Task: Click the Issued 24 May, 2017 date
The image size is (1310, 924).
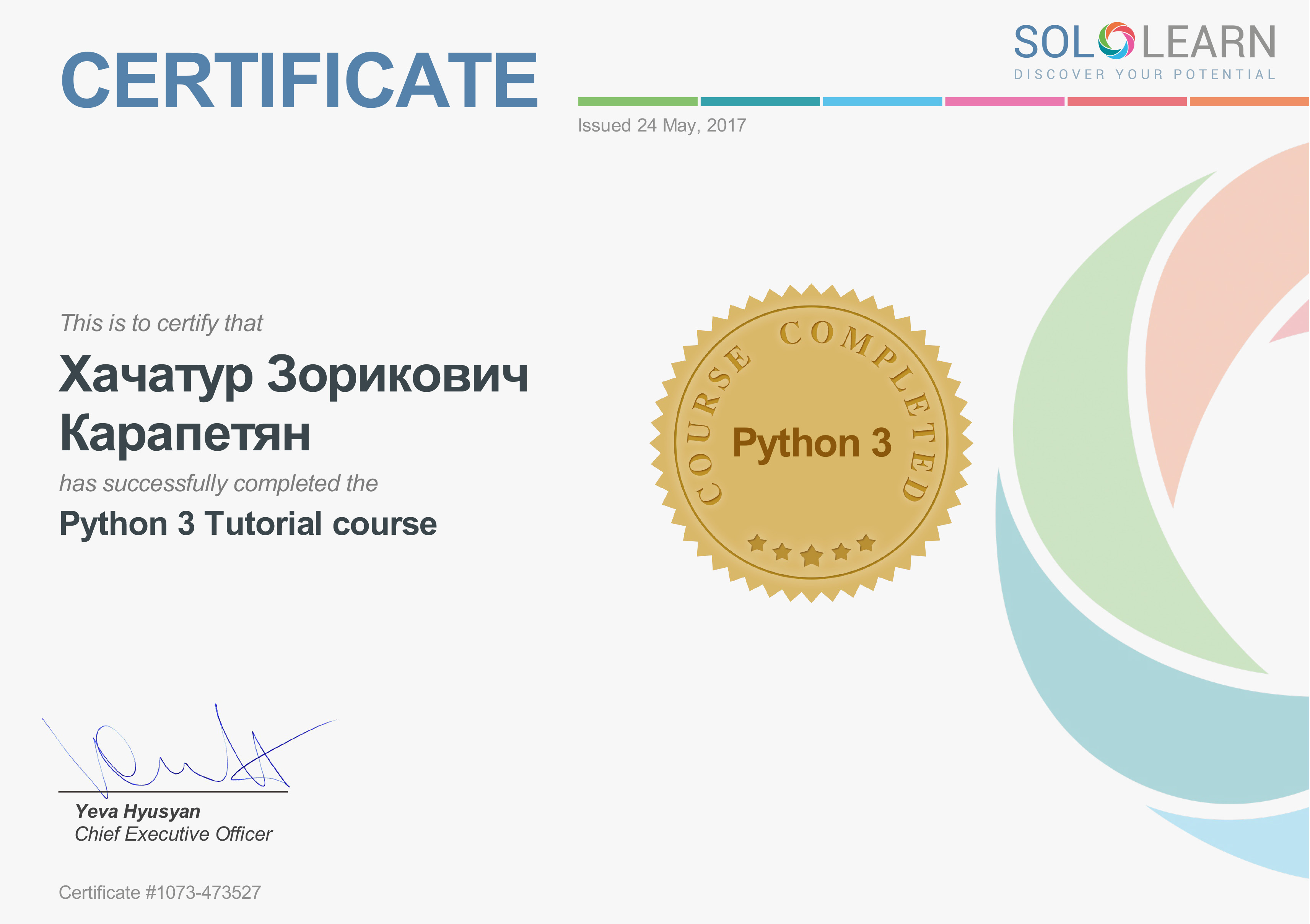Action: click(x=662, y=125)
